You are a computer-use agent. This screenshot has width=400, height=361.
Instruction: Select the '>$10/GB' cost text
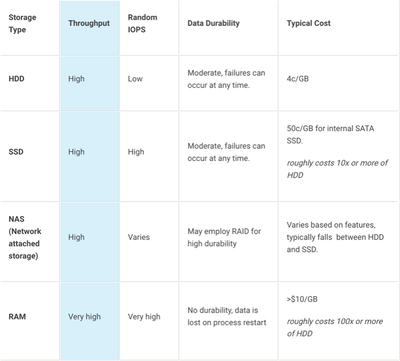[302, 299]
